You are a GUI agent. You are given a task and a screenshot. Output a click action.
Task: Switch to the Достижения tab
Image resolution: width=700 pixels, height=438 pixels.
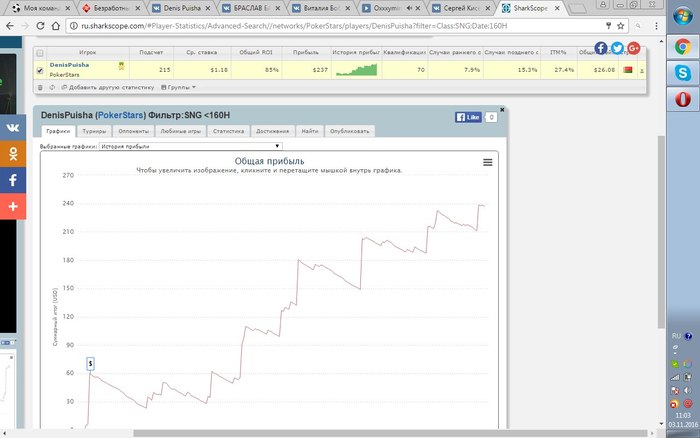[272, 131]
